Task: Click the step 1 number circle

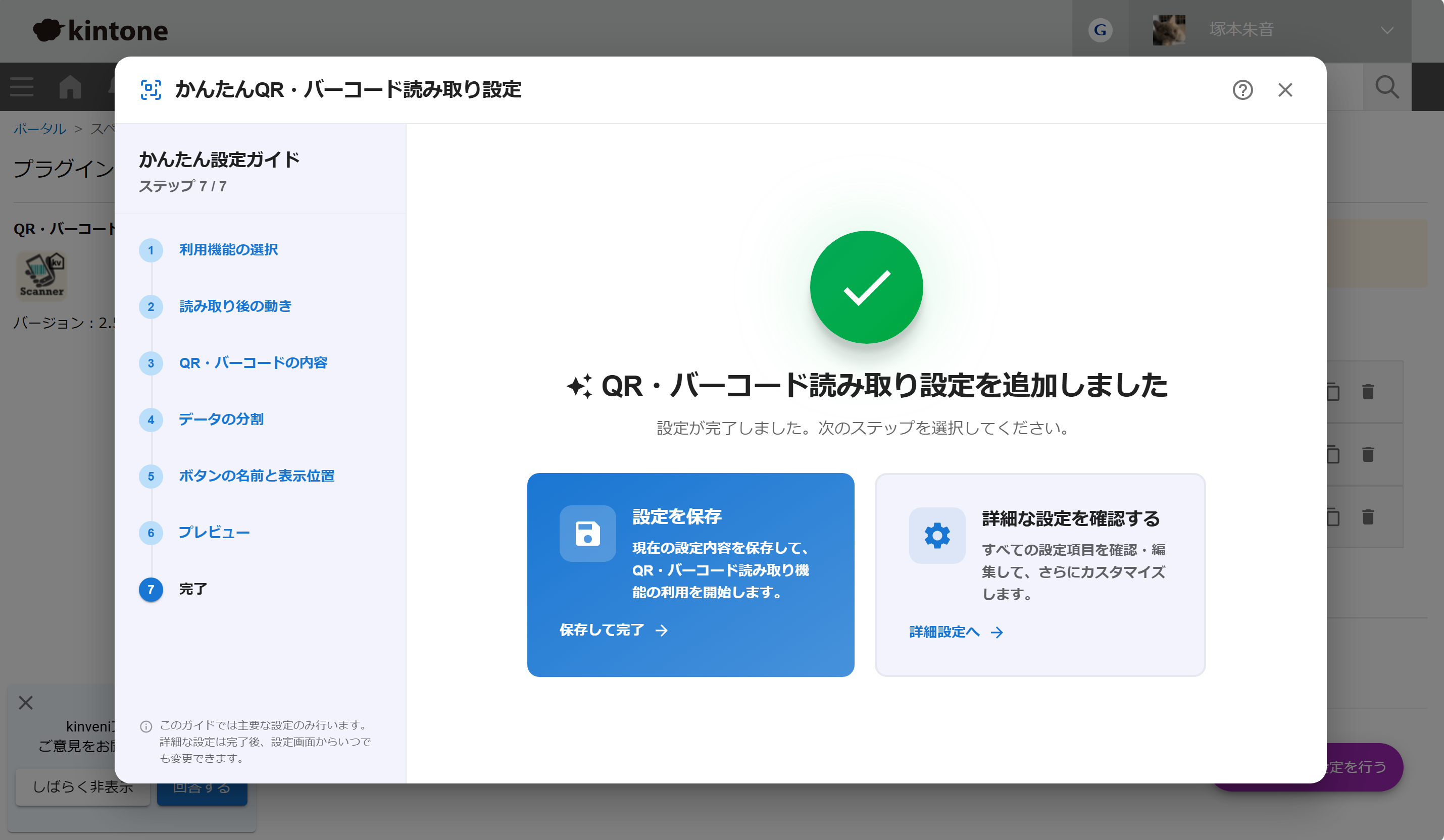Action: pyautogui.click(x=151, y=250)
